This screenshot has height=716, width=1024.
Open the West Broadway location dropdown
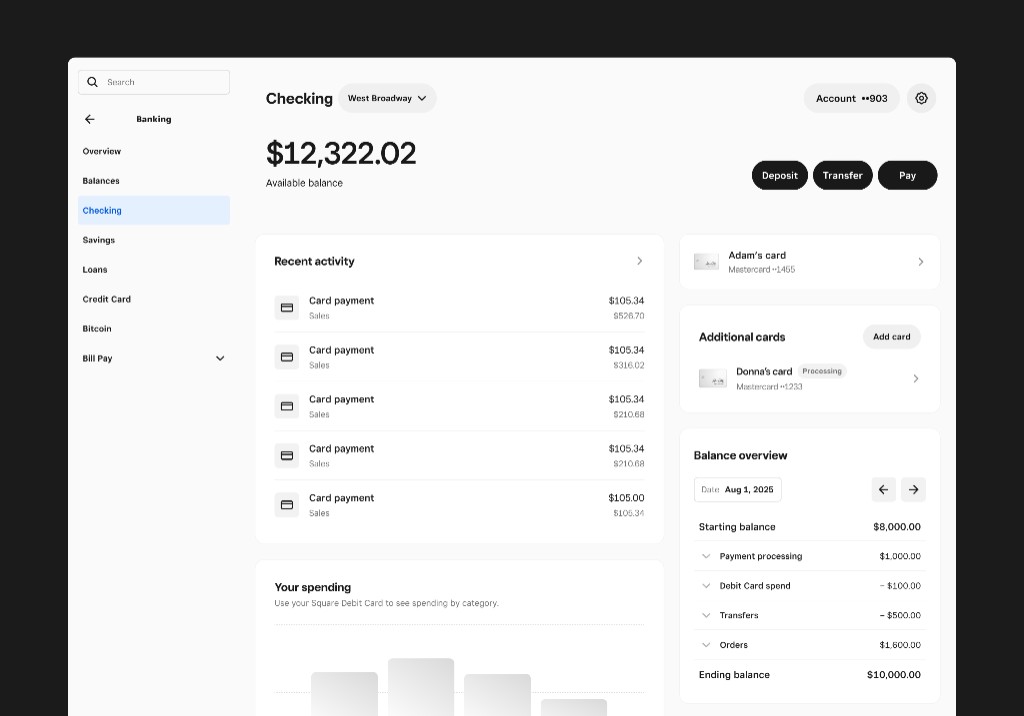tap(387, 98)
